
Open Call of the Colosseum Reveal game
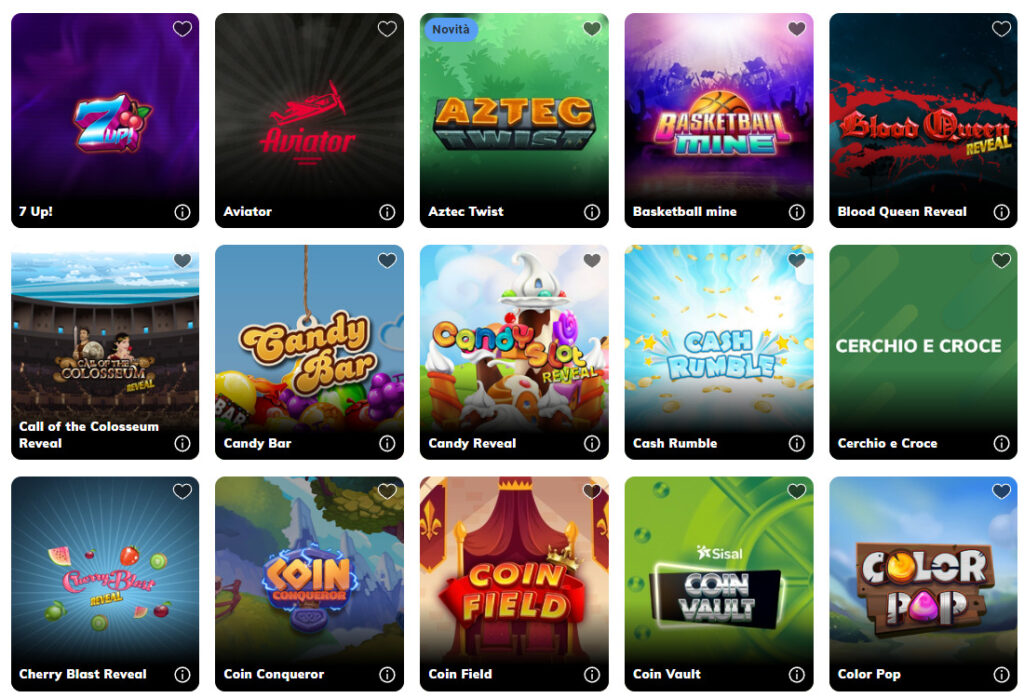pos(105,352)
